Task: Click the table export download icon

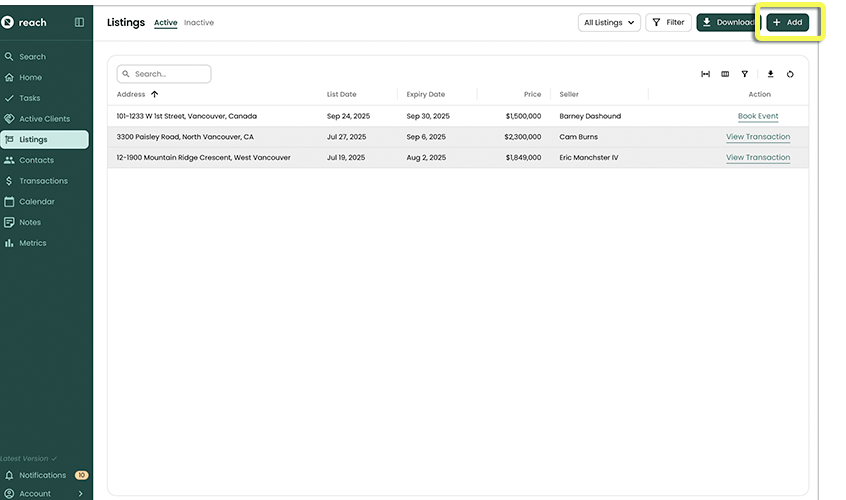Action: 770,74
